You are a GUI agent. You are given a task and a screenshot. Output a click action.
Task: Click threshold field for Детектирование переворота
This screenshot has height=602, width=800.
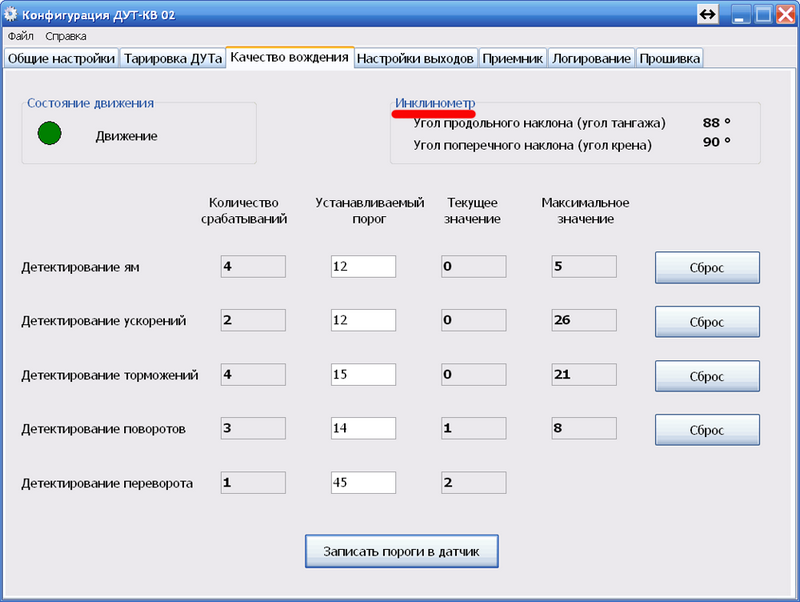[x=363, y=483]
